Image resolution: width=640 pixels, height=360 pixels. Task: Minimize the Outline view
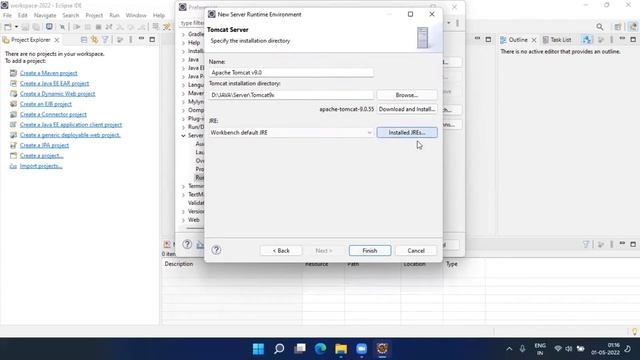pyautogui.click(x=622, y=39)
